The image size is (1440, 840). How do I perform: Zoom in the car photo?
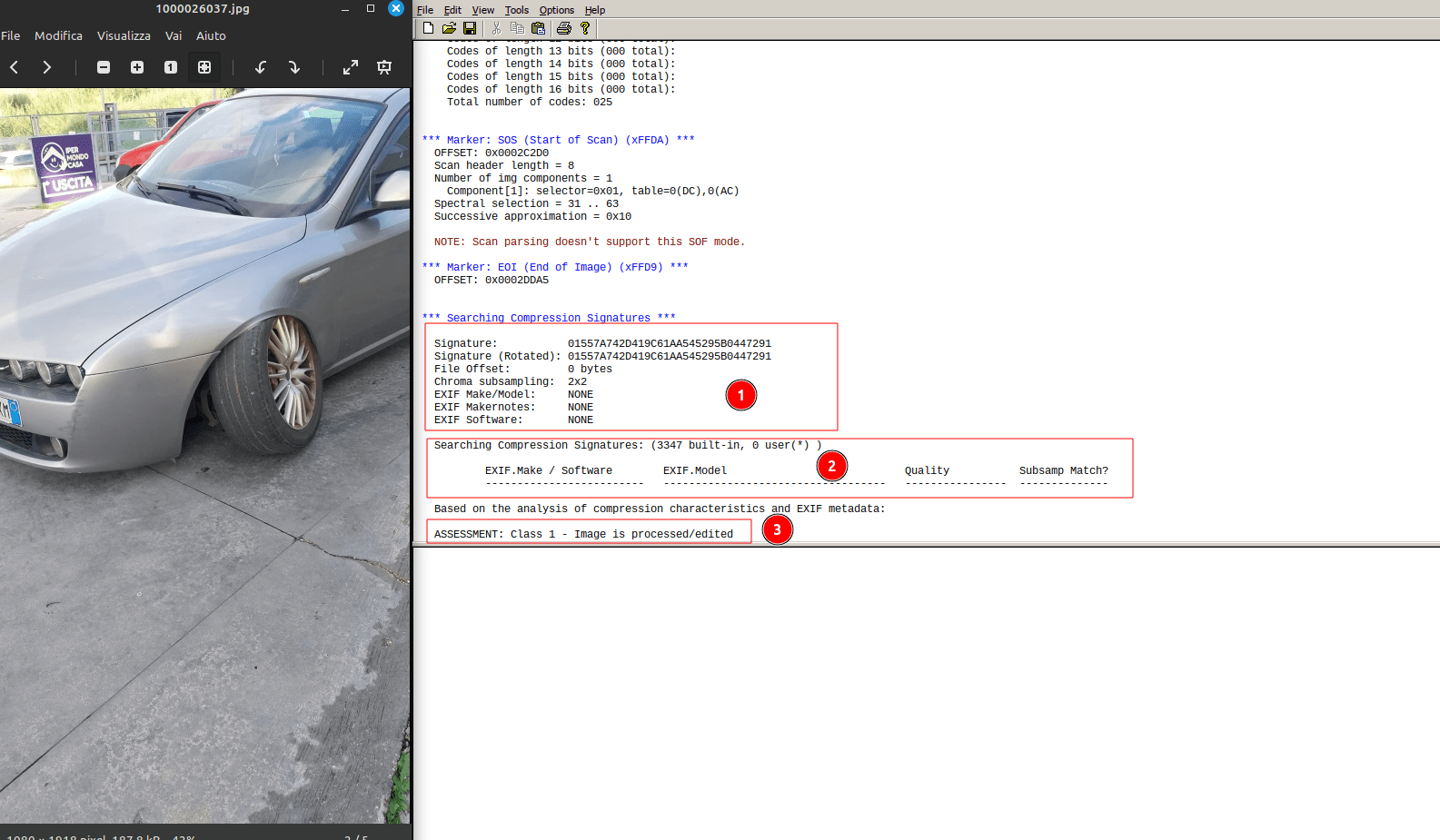[137, 67]
